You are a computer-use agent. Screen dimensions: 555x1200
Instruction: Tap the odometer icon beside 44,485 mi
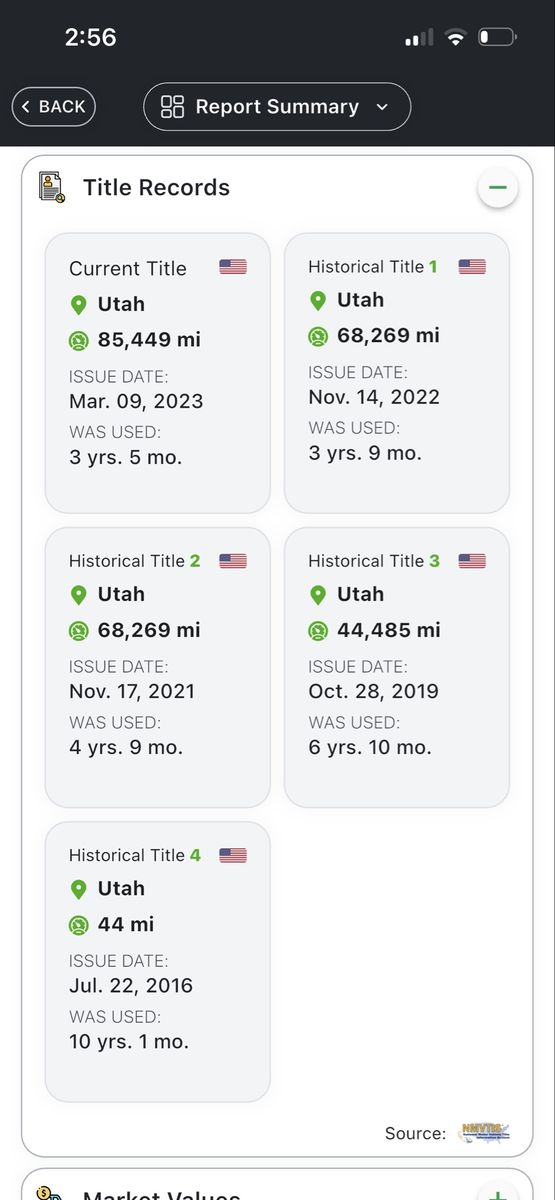[318, 630]
